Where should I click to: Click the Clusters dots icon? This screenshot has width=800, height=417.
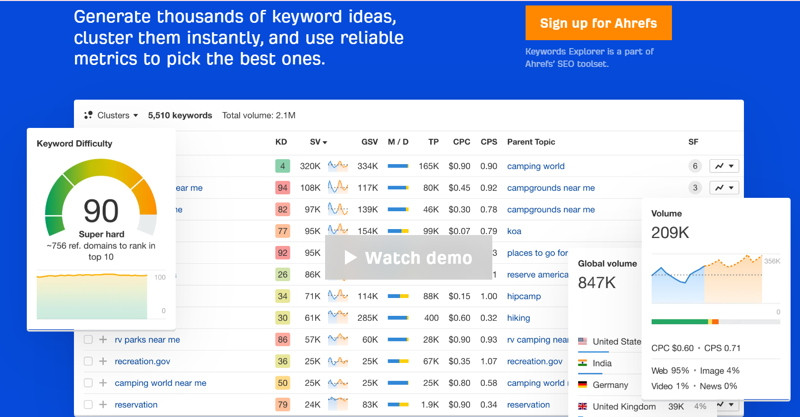(x=88, y=115)
